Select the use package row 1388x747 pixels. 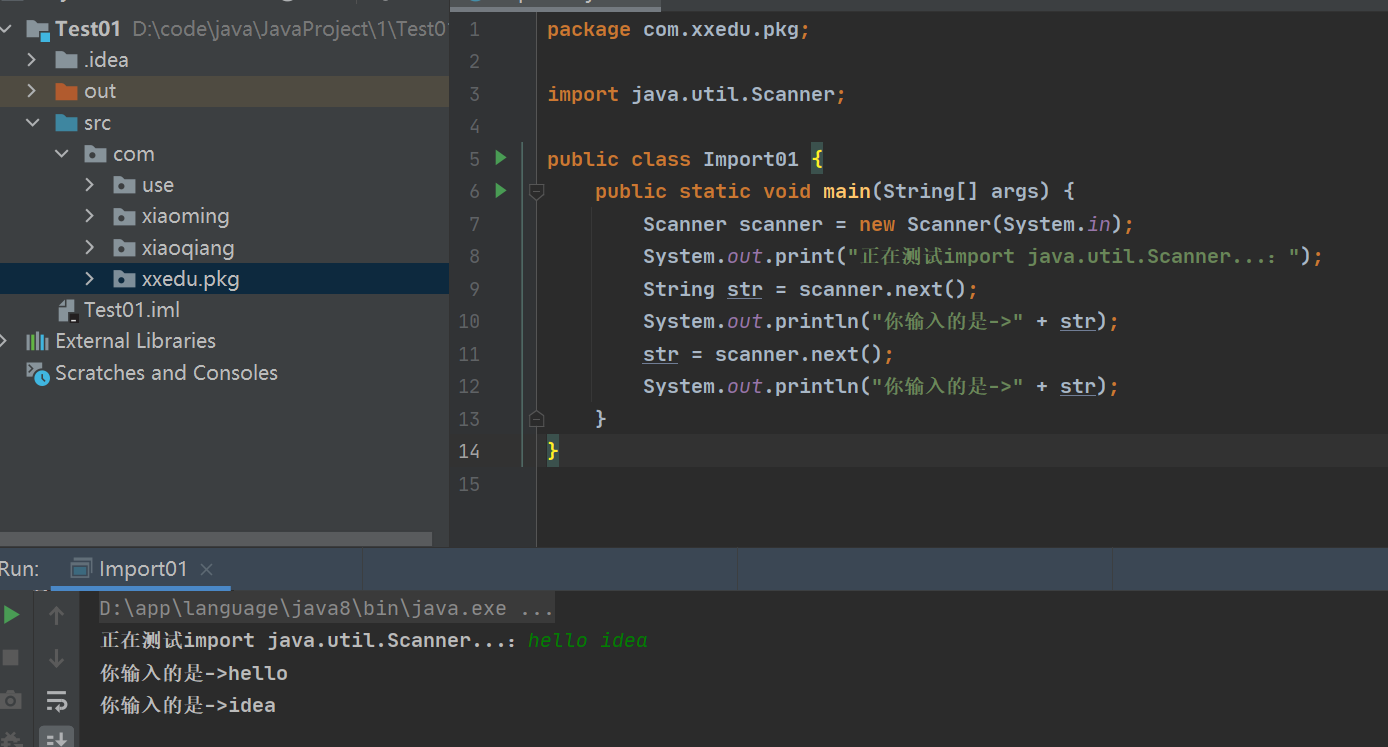(224, 185)
